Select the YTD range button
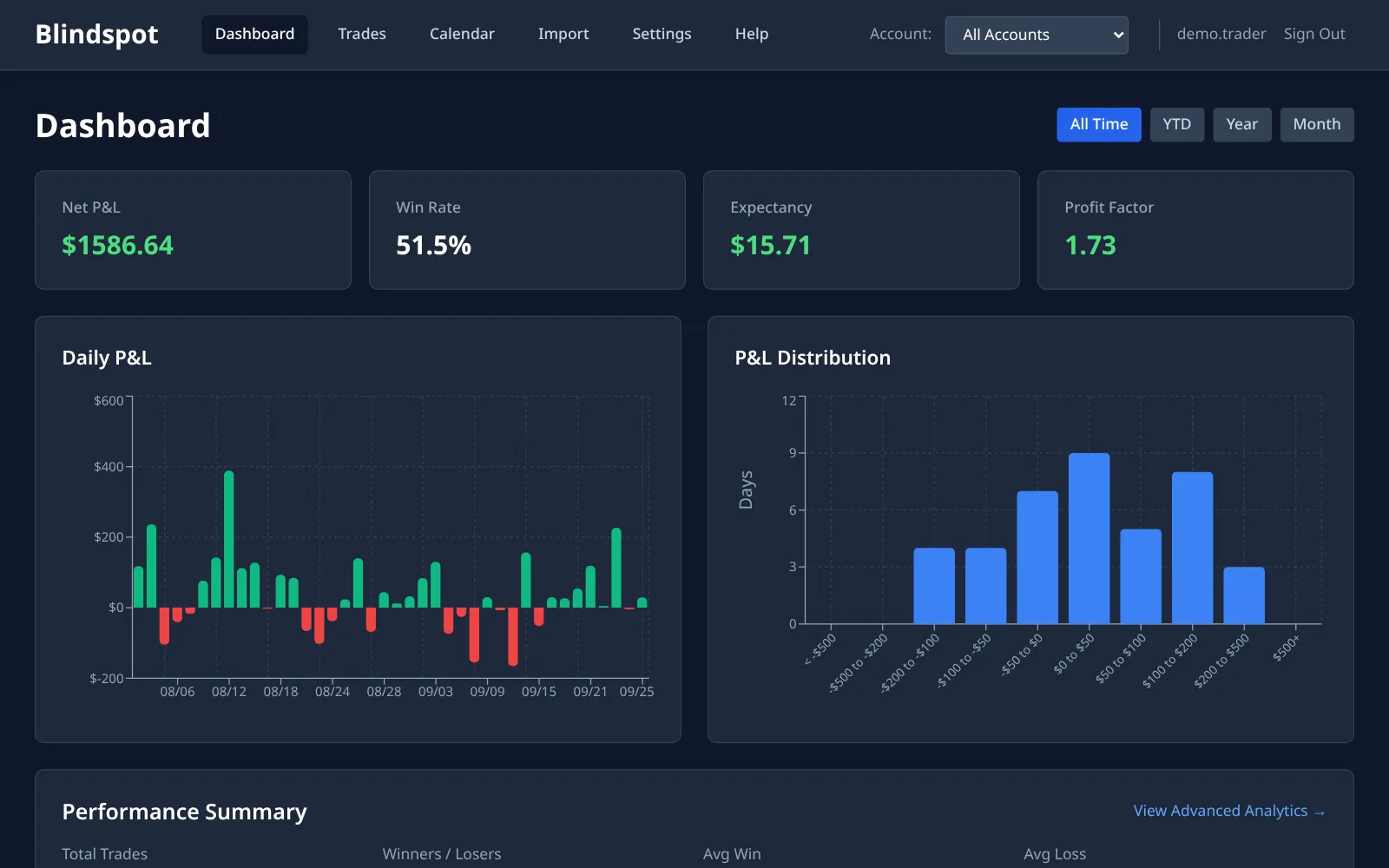The height and width of the screenshot is (868, 1389). pos(1177,124)
